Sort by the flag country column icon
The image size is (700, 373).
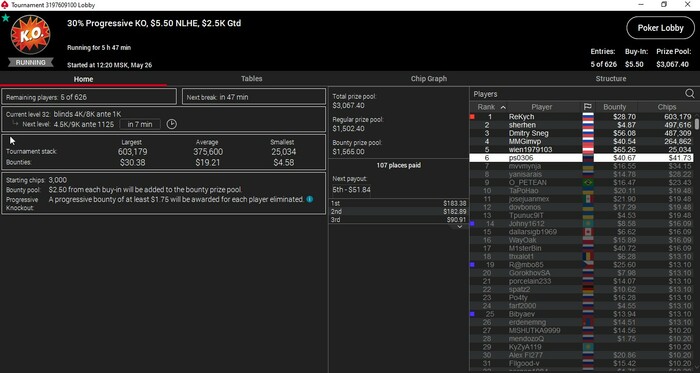(588, 107)
